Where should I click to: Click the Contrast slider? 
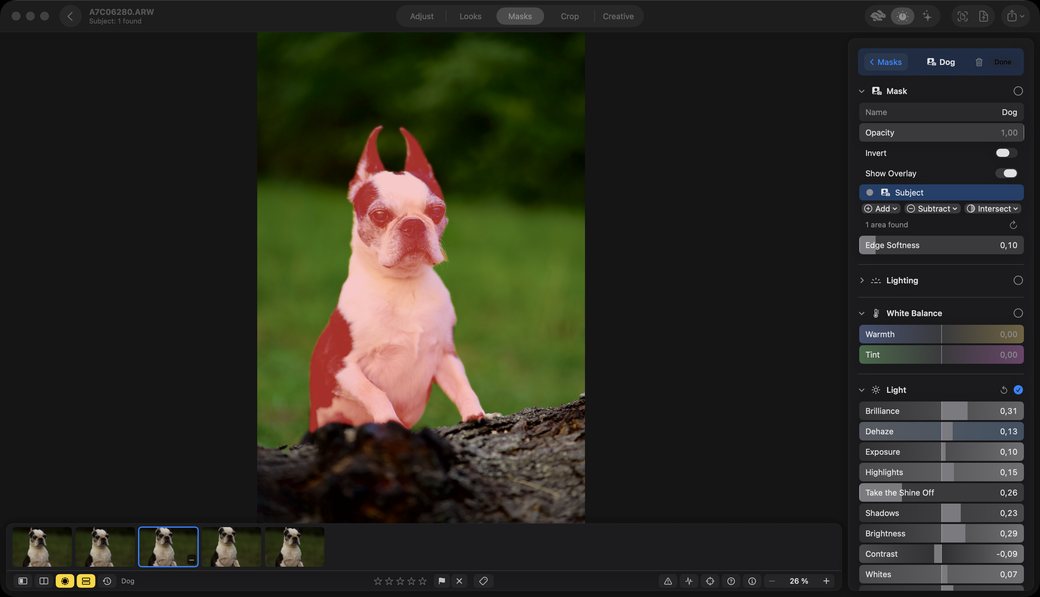point(941,554)
